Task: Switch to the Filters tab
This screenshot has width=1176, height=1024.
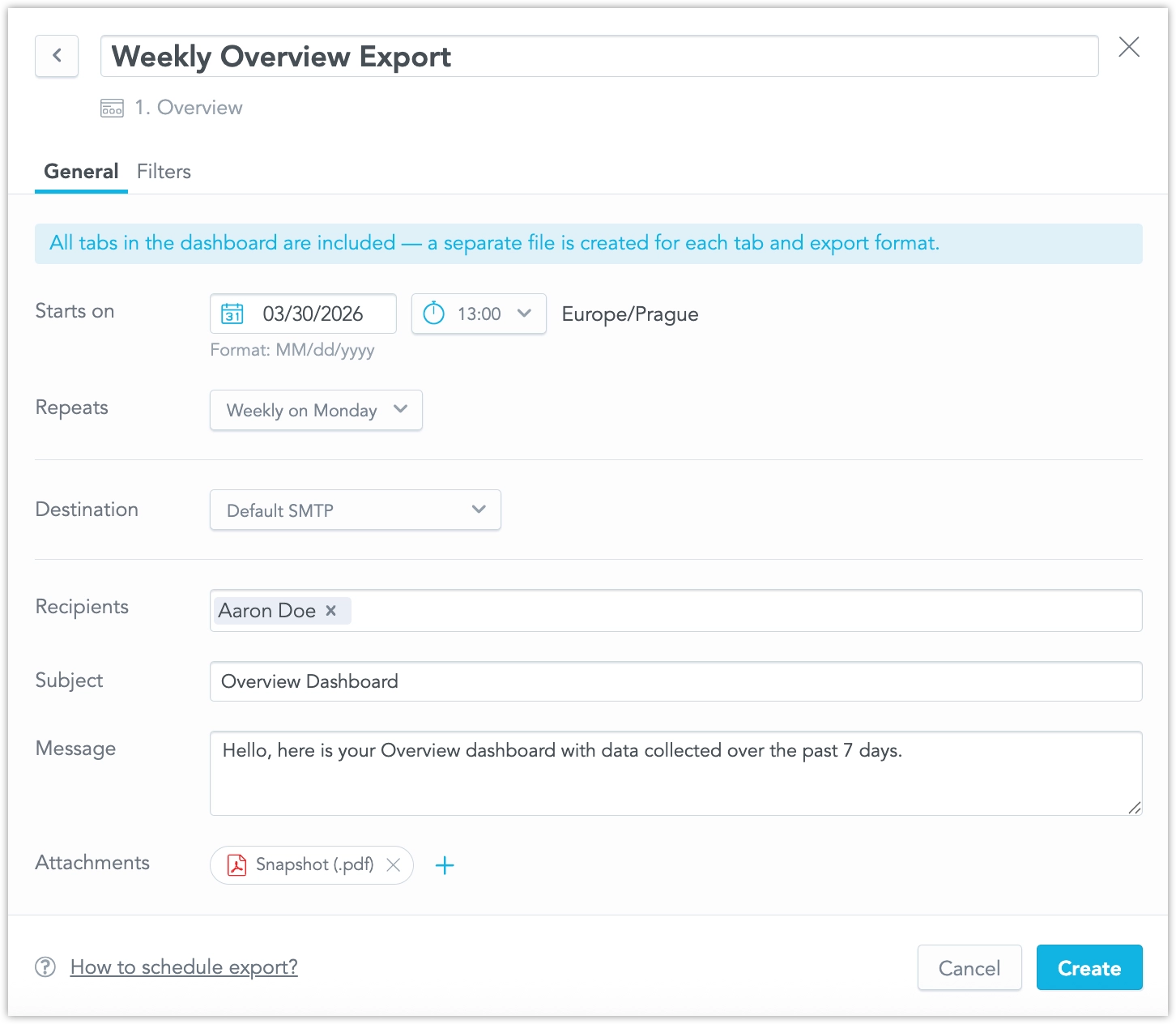Action: (x=164, y=171)
